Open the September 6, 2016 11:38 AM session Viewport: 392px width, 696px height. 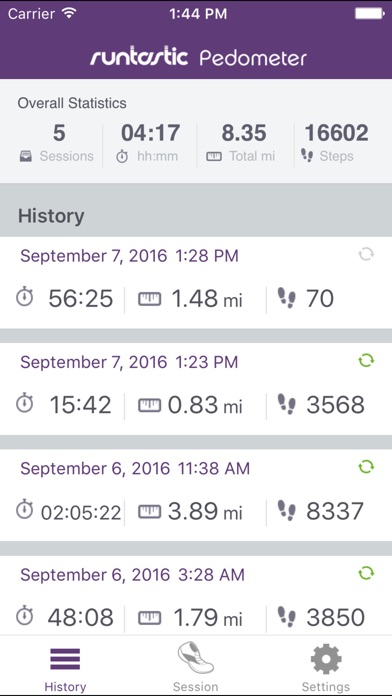[x=196, y=495]
